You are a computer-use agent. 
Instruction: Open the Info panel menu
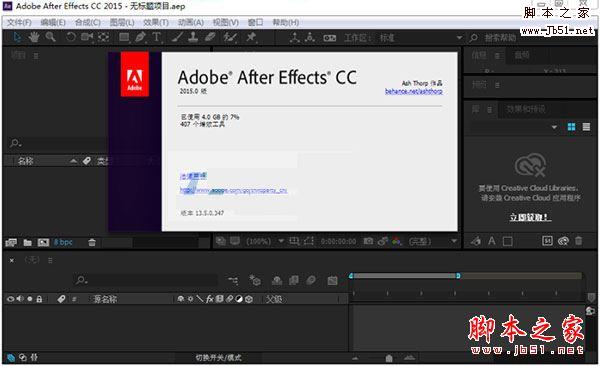pyautogui.click(x=497, y=56)
